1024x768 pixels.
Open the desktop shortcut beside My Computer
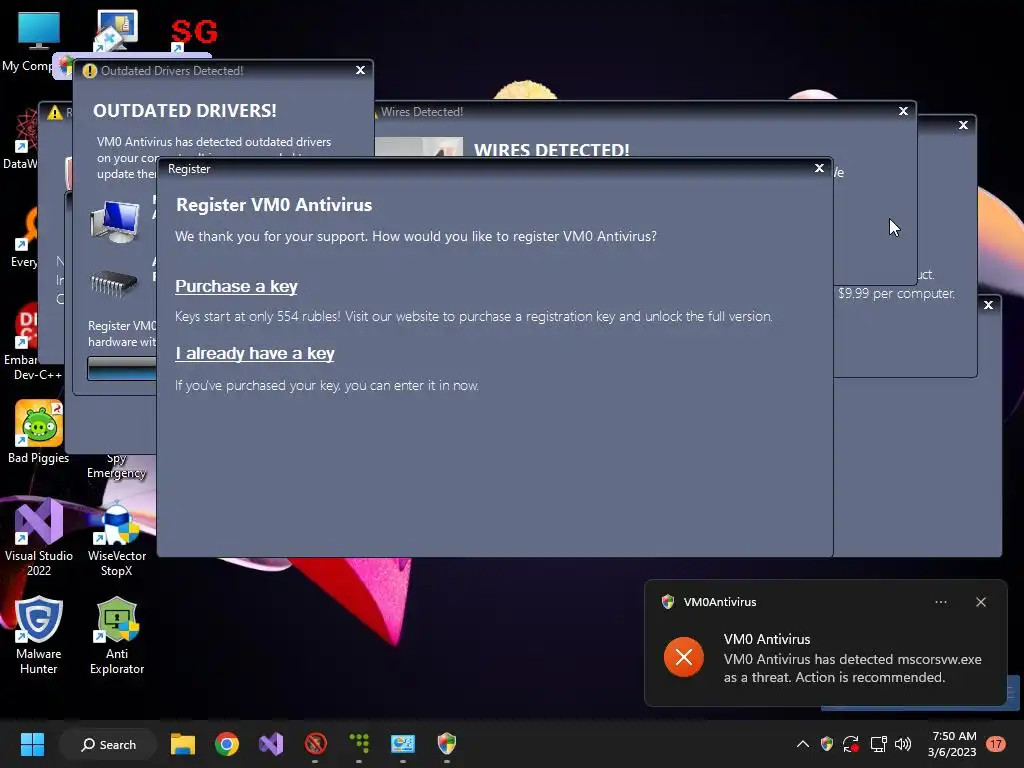(117, 30)
